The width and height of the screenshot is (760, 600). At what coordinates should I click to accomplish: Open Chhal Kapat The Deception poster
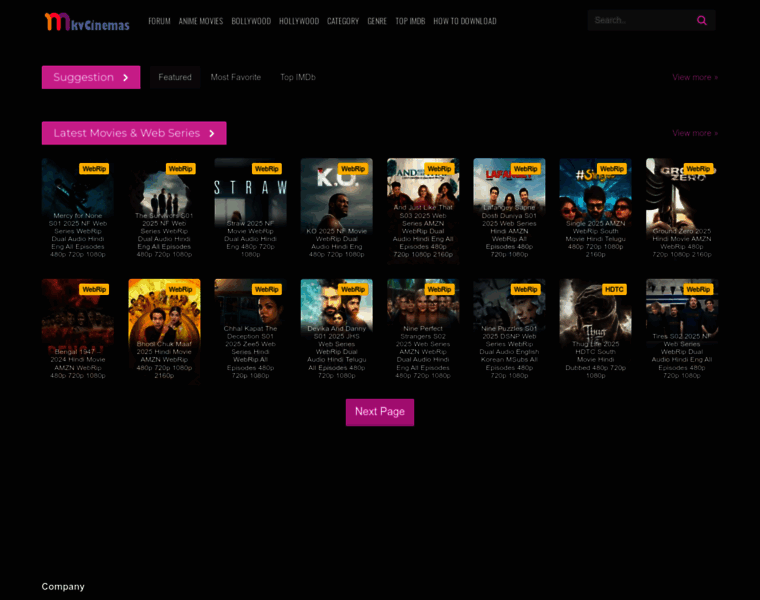(251, 332)
